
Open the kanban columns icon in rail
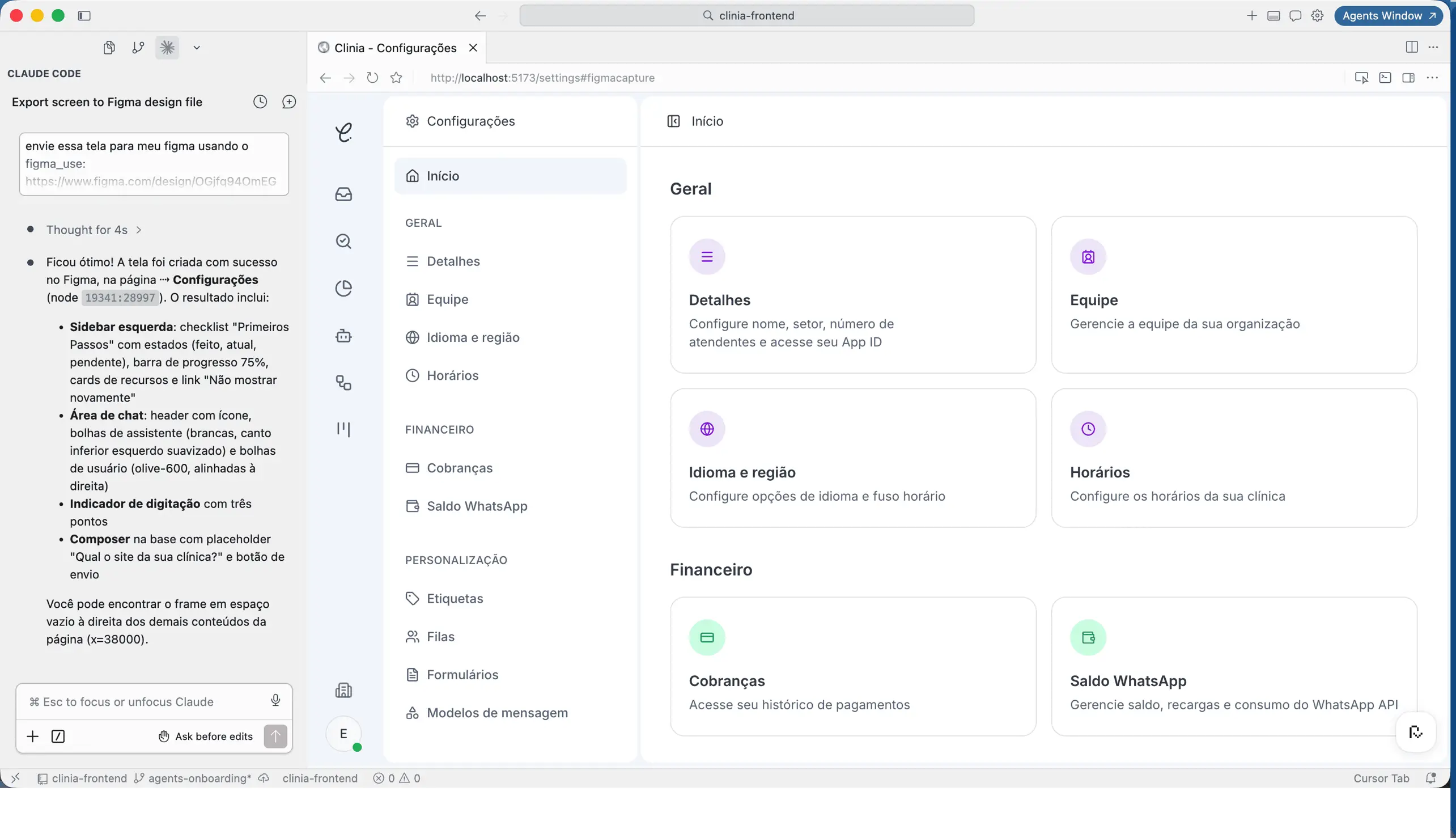(343, 429)
